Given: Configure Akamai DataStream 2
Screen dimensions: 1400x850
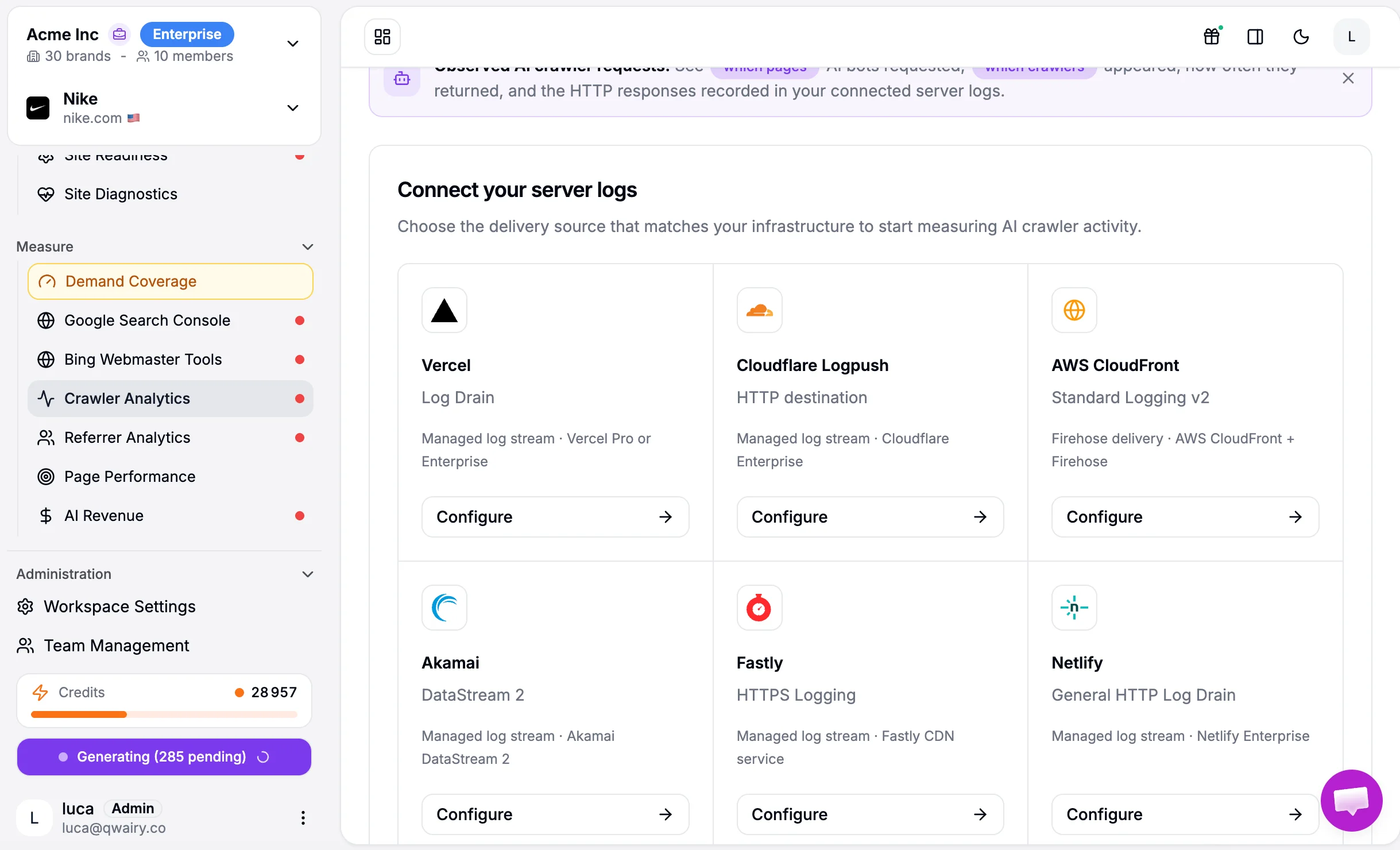Looking at the screenshot, I should 555,814.
